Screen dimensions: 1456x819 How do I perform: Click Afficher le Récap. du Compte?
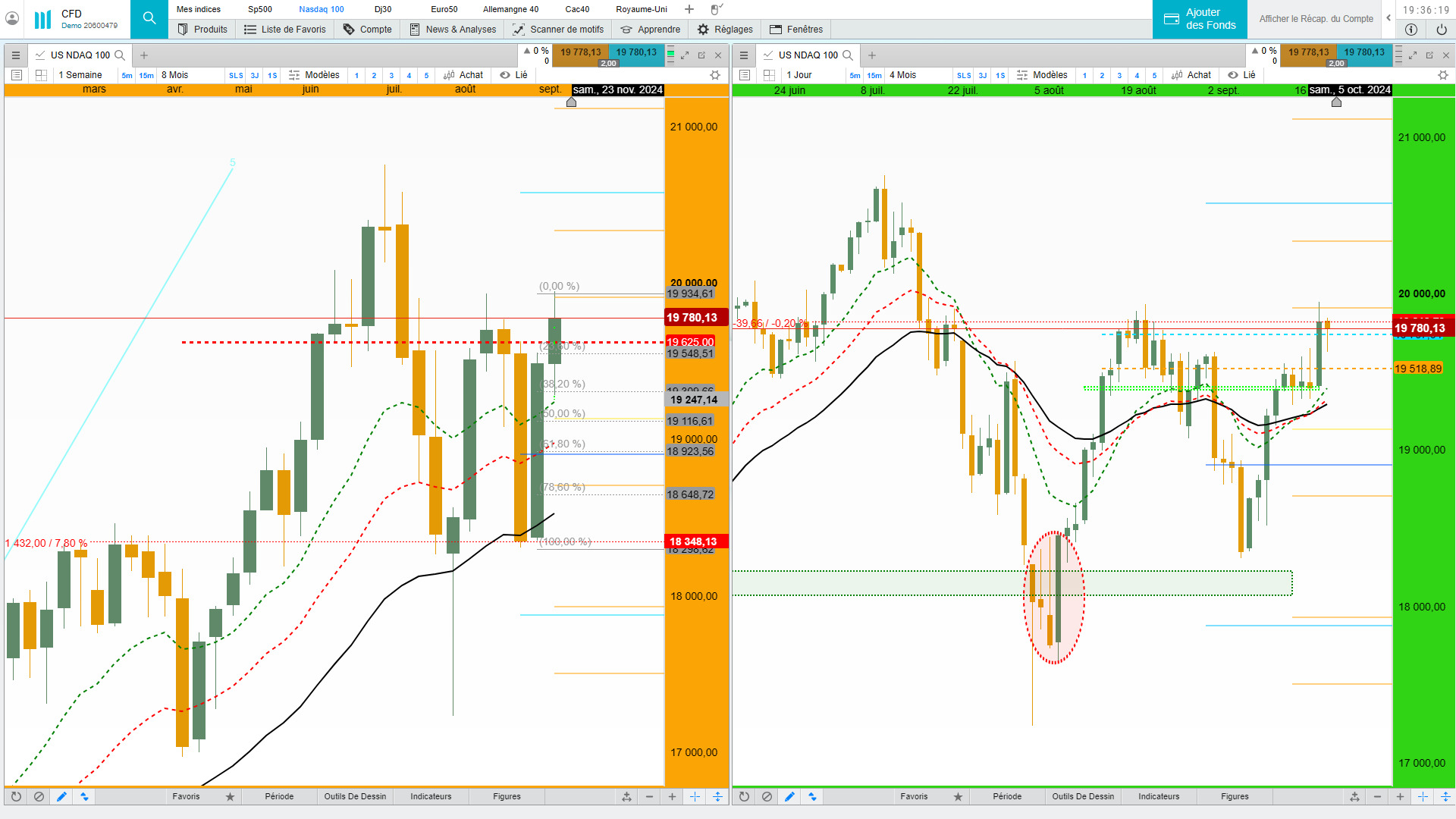pos(1316,19)
